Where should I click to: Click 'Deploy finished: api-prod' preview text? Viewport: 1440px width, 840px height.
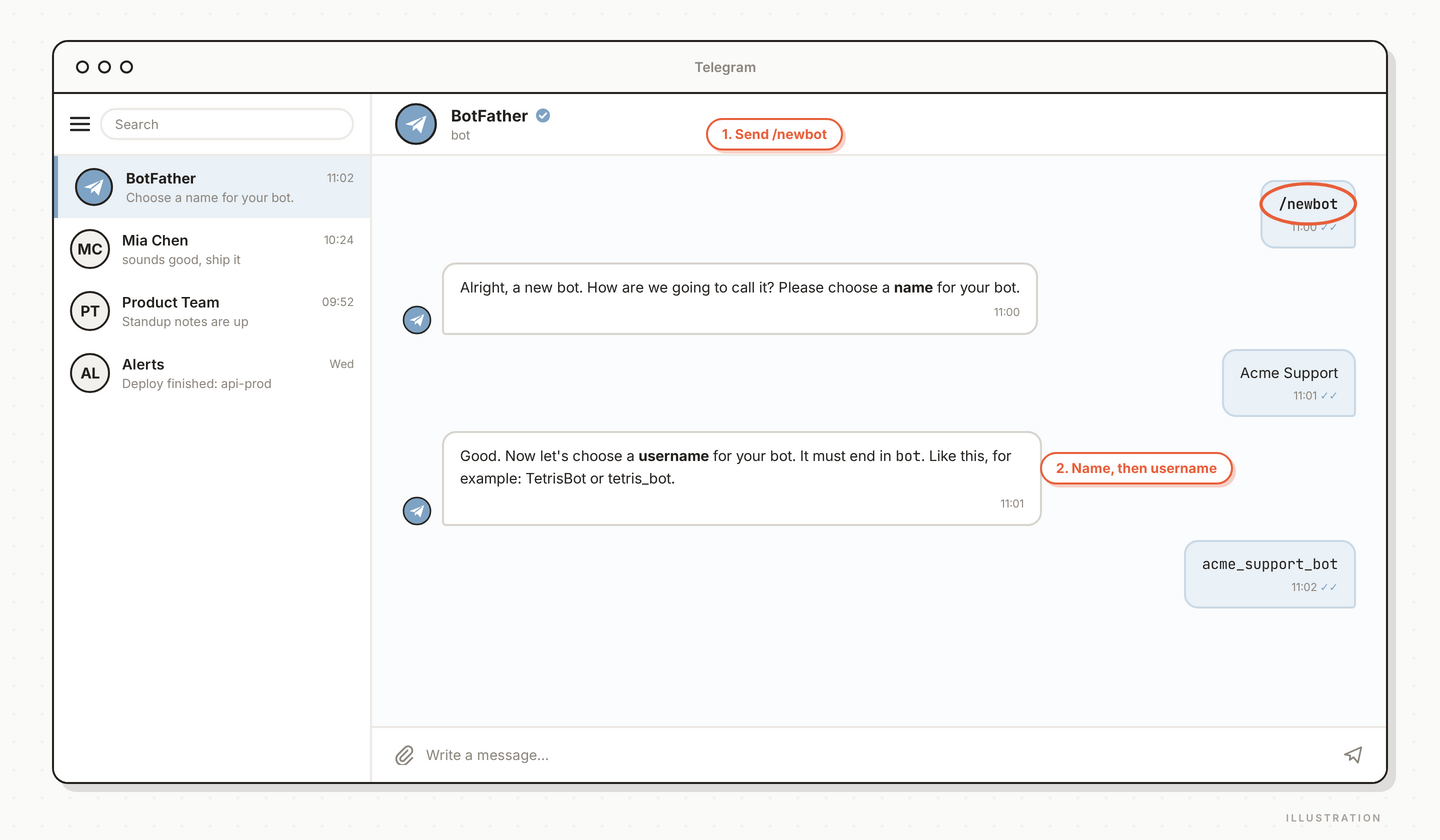tap(197, 384)
